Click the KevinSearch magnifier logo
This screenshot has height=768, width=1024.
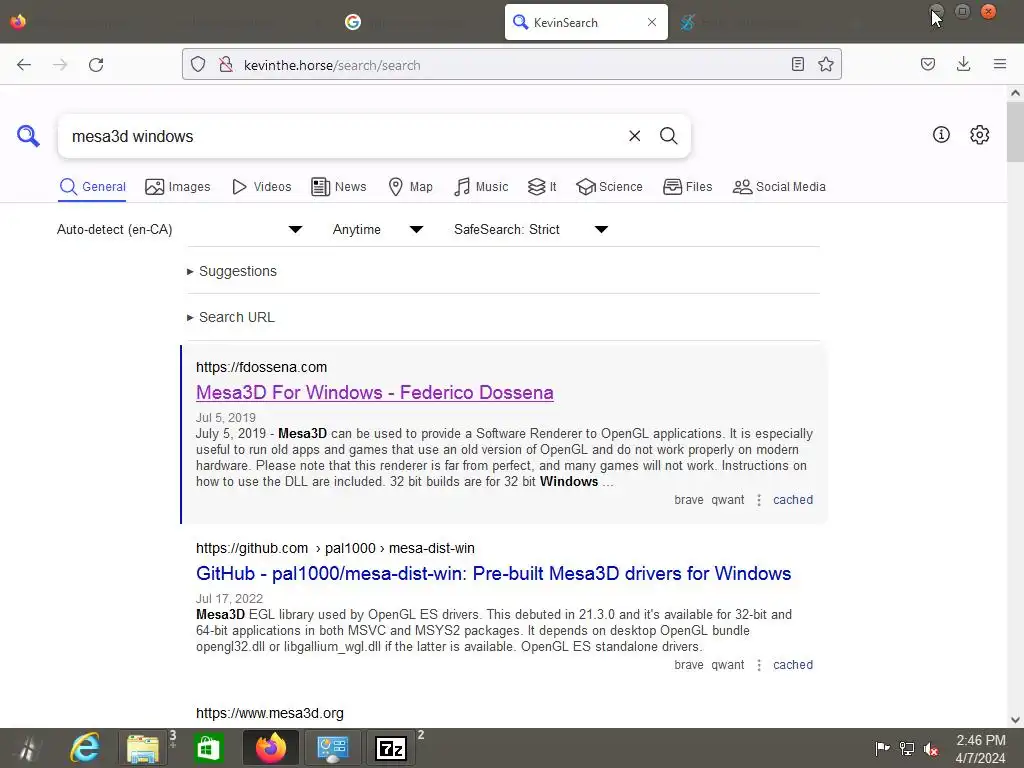click(28, 136)
